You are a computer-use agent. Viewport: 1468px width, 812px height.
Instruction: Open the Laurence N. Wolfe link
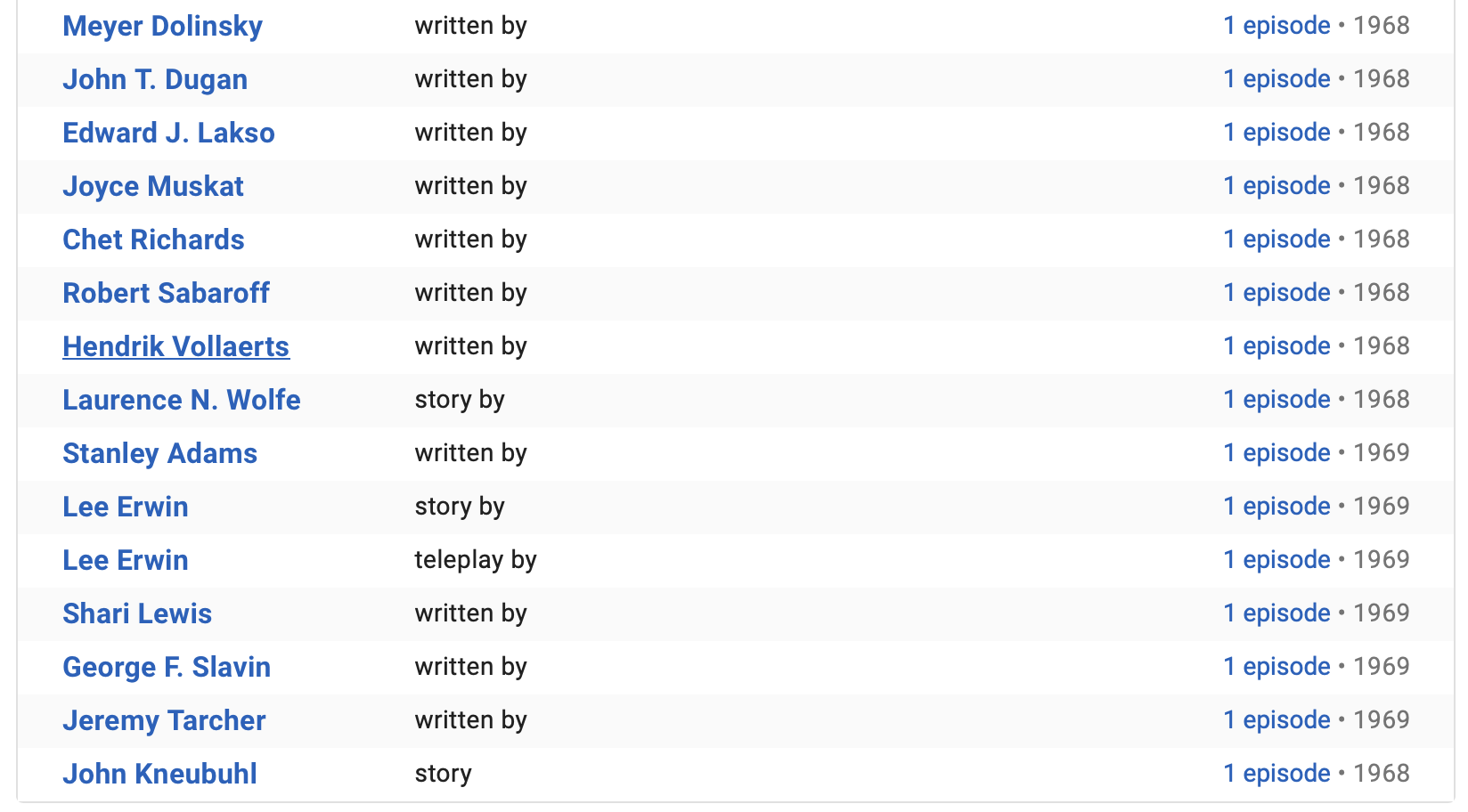coord(182,401)
